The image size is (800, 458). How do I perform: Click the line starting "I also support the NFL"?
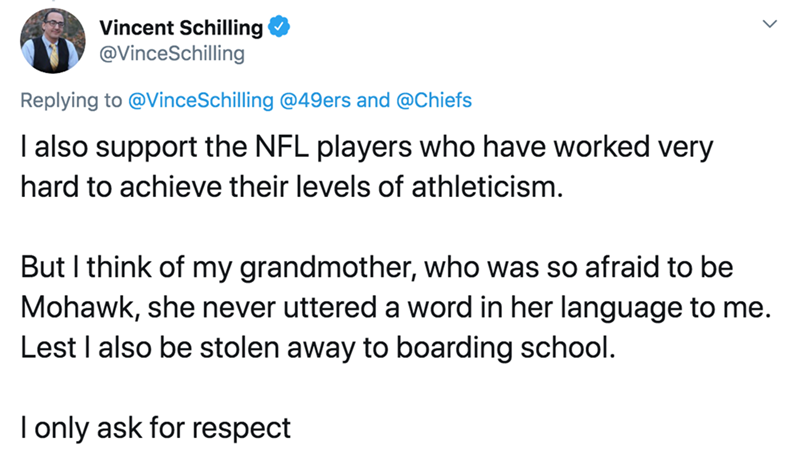365,149
